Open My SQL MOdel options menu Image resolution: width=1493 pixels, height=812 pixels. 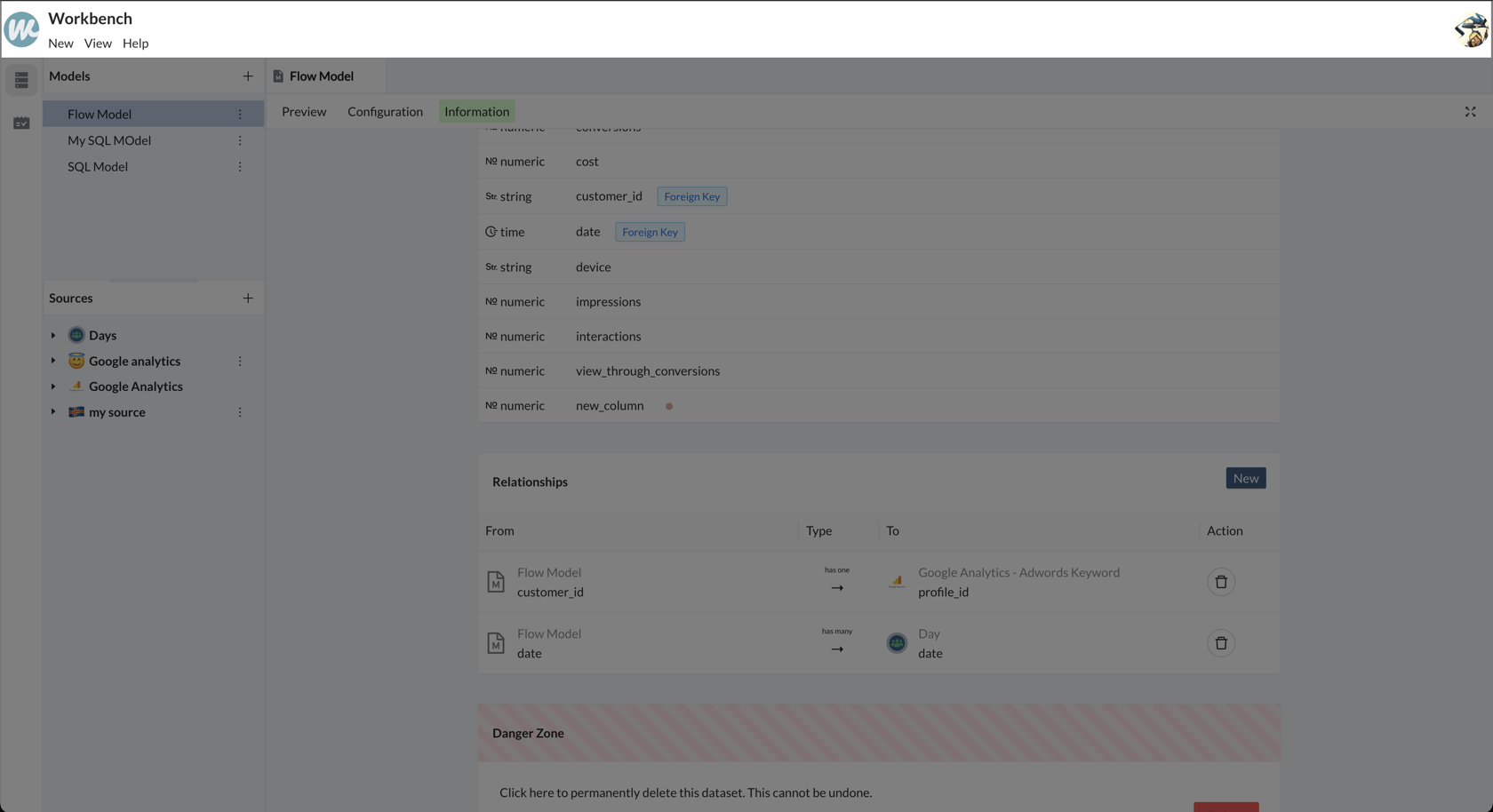point(240,140)
